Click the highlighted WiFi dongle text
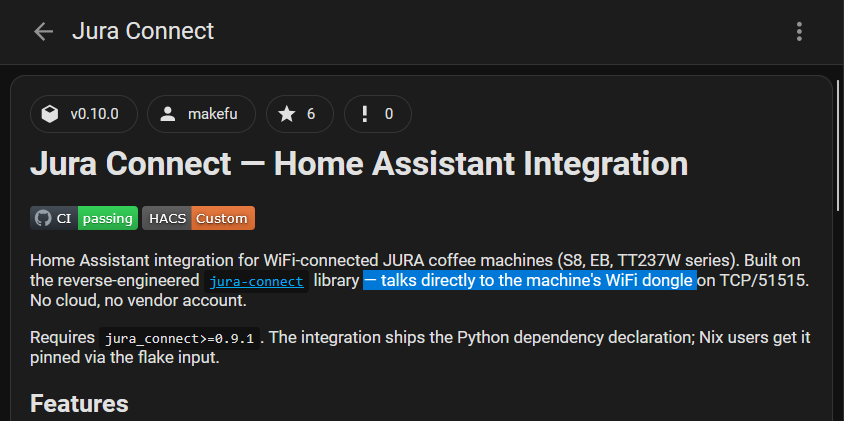Image resolution: width=844 pixels, height=421 pixels. [x=530, y=280]
